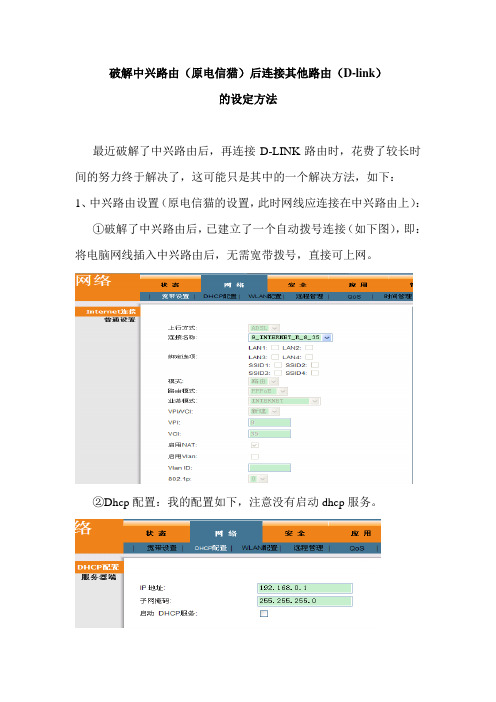This screenshot has width=496, height=702.
Task: Open the QoS submenu on the Internet连接 page
Action: point(354,296)
